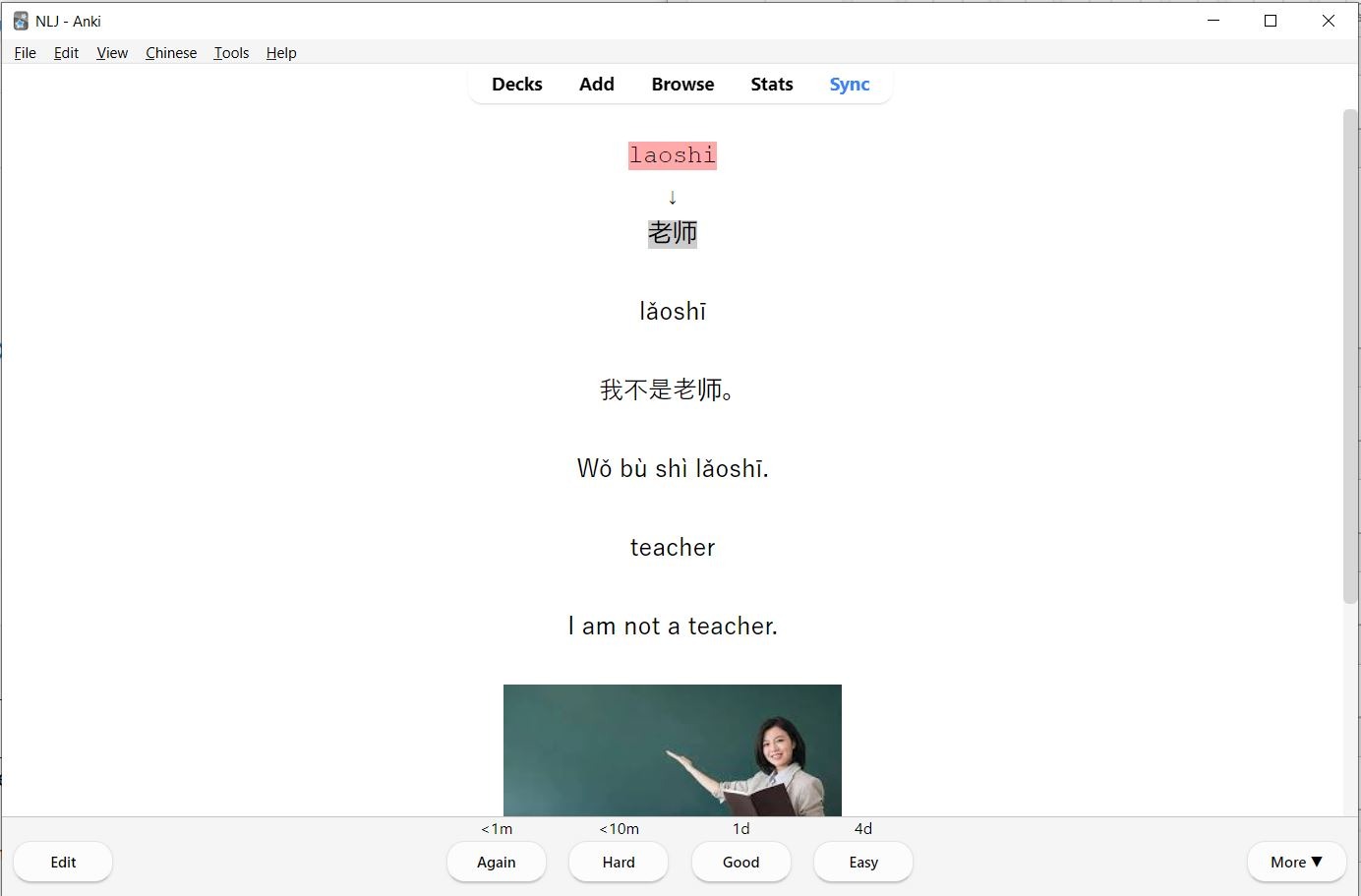Screen dimensions: 1361x896
Task: Click the '<10m' interval above Hard
Action: pos(619,829)
